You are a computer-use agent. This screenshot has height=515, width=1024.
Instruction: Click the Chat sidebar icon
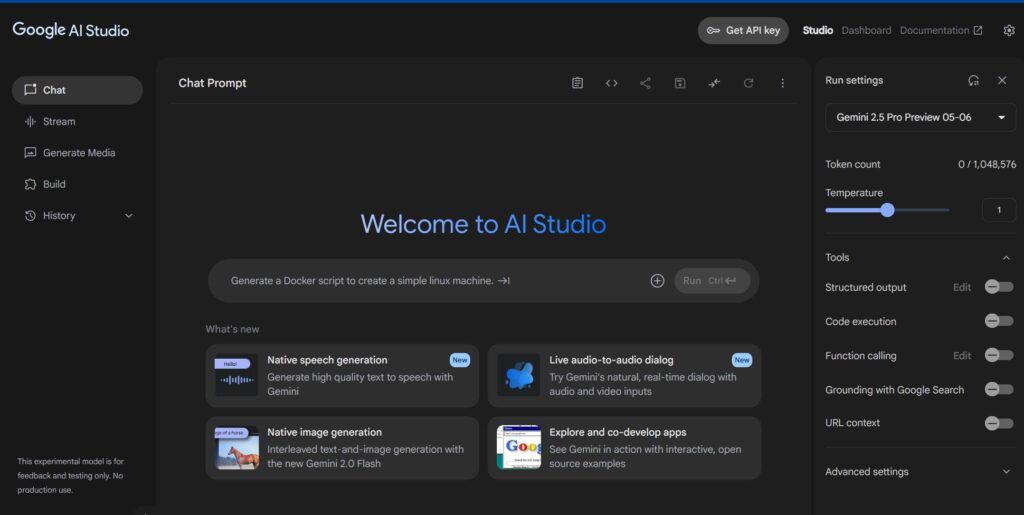tap(30, 90)
